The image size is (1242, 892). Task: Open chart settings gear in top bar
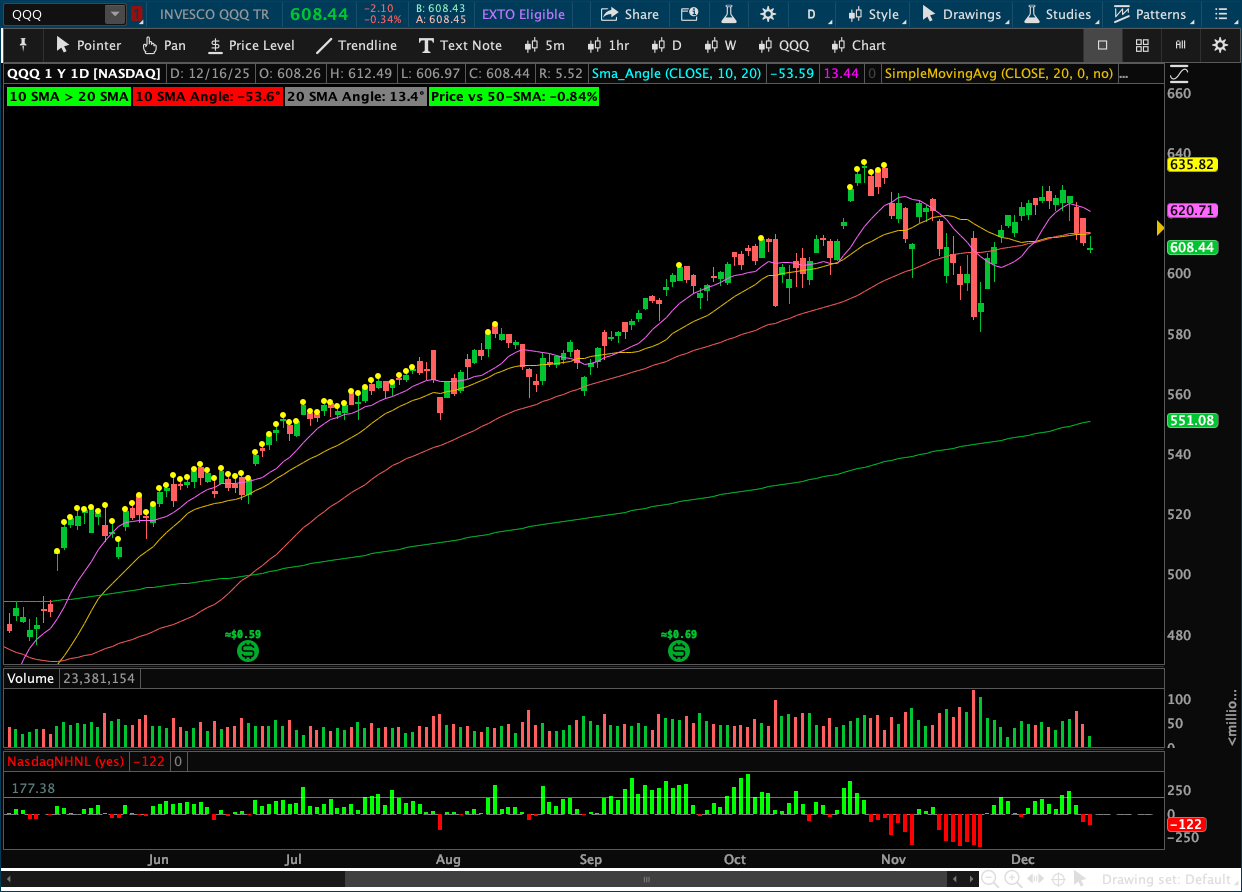pyautogui.click(x=768, y=14)
